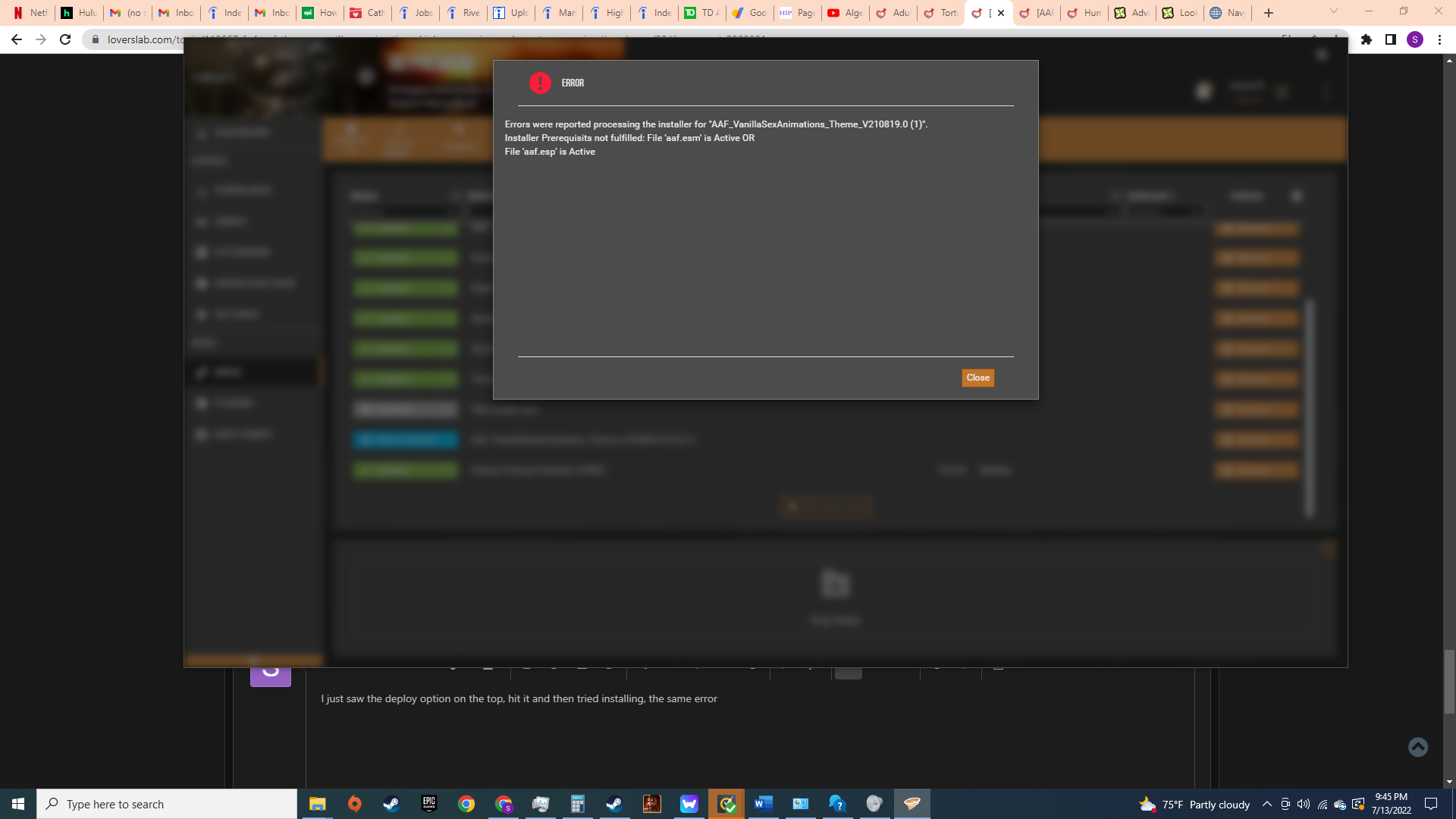The height and width of the screenshot is (819, 1456).
Task: Open Chrome side panel icon
Action: click(1391, 39)
